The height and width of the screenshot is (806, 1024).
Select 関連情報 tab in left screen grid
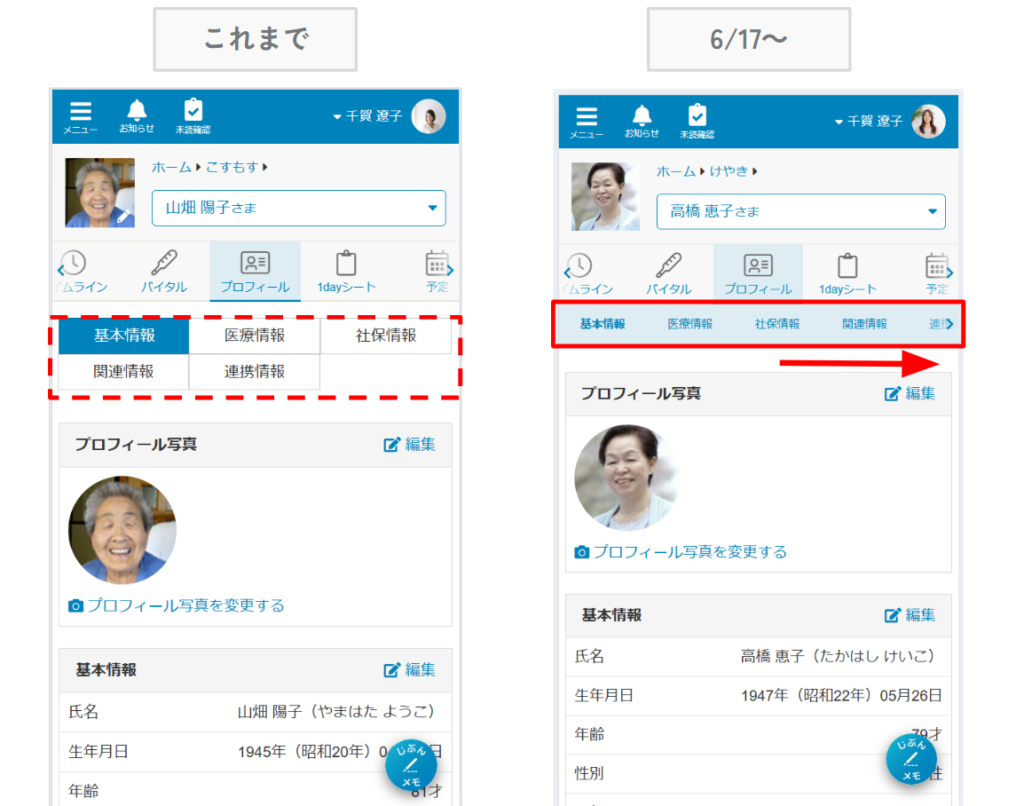tap(124, 372)
